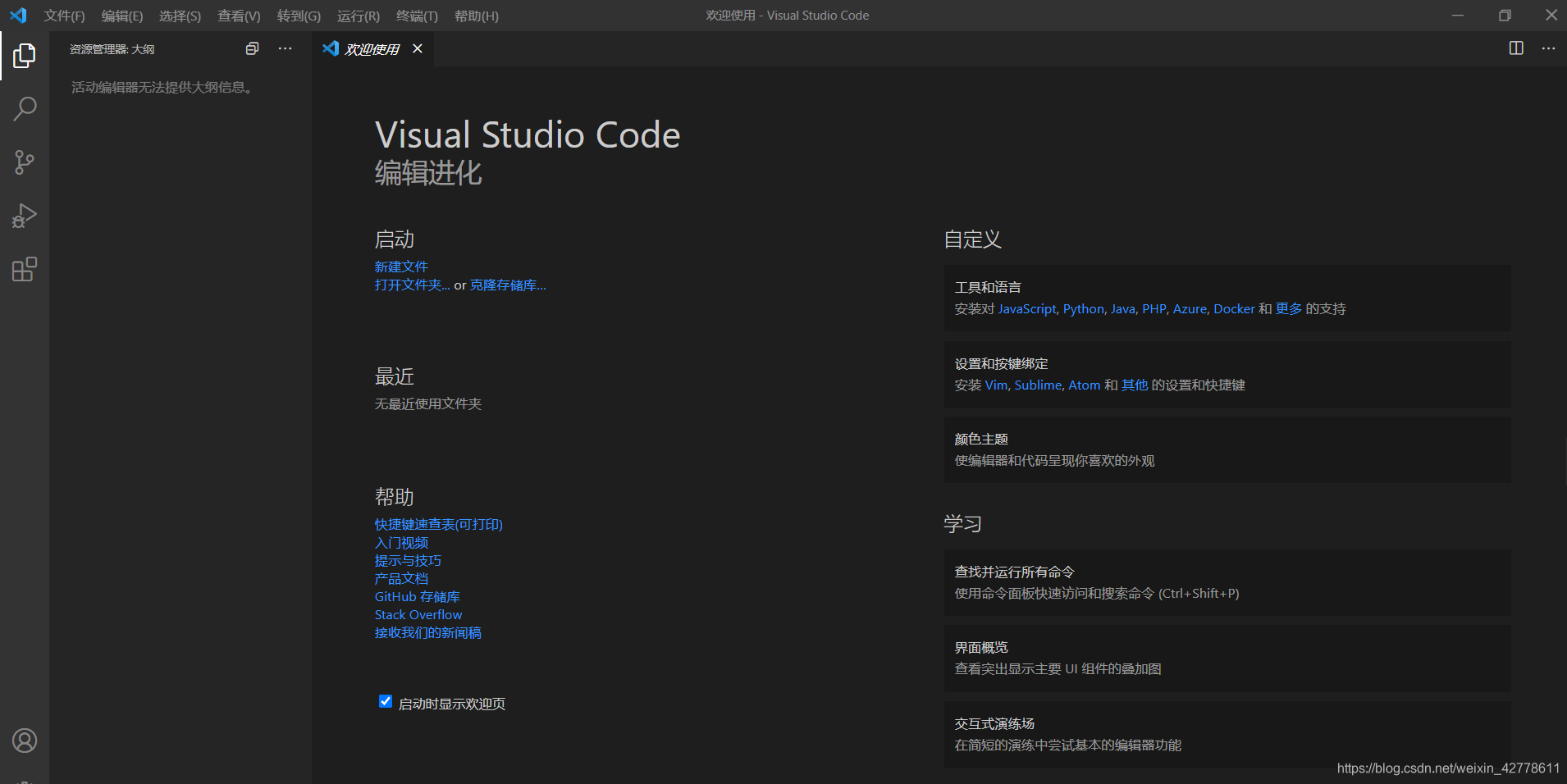Click the 打开文件夹... link
Screen dimensions: 1567x784
413,285
